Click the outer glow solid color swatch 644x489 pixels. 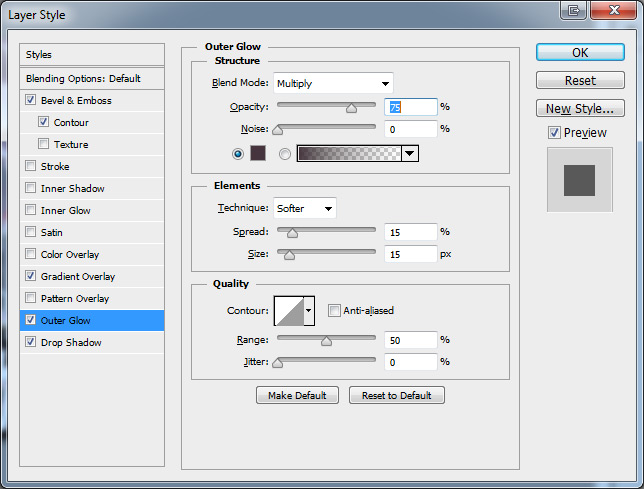click(258, 153)
